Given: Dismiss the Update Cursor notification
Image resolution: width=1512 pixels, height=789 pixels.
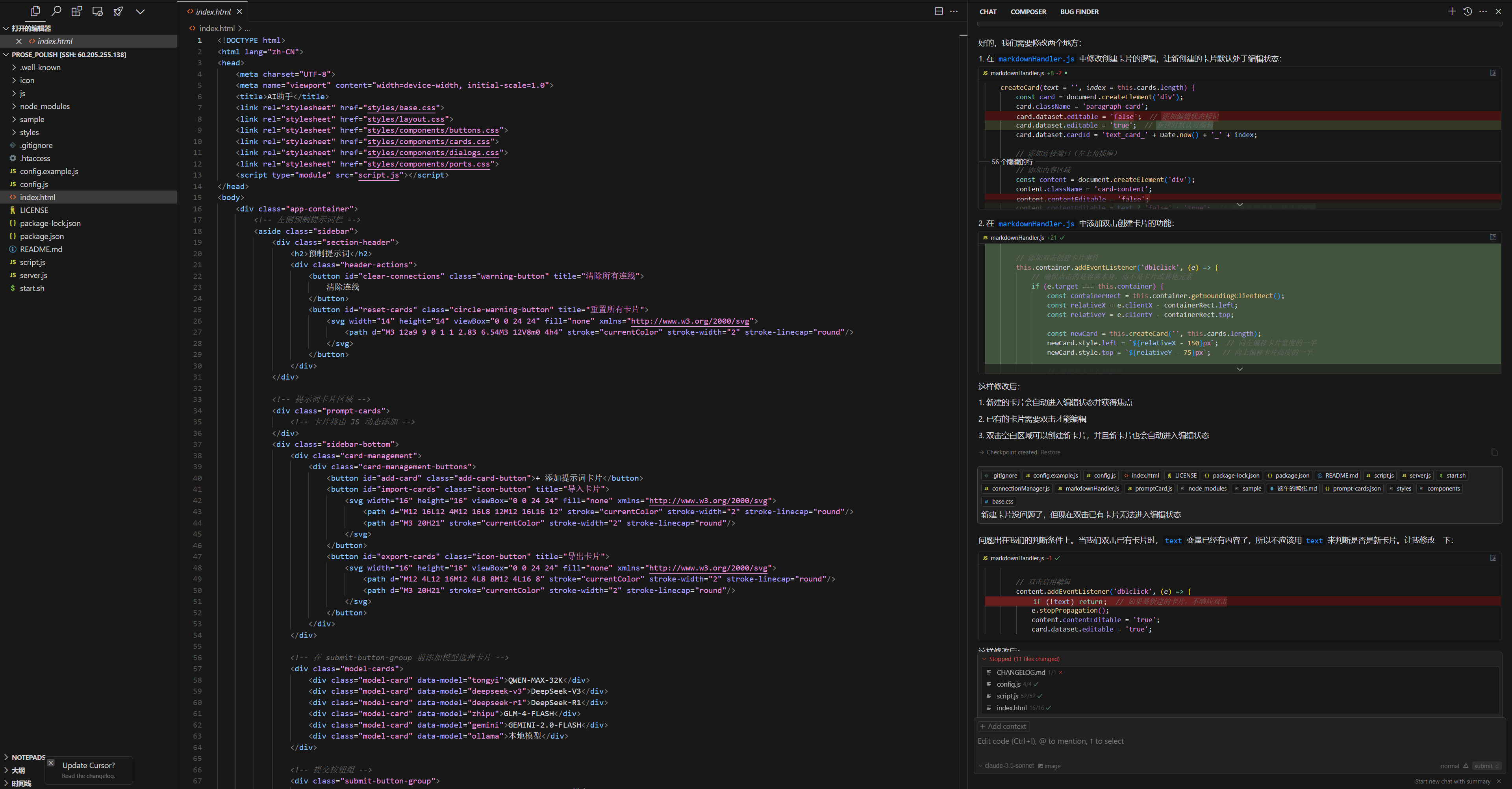Looking at the screenshot, I should coord(51,763).
